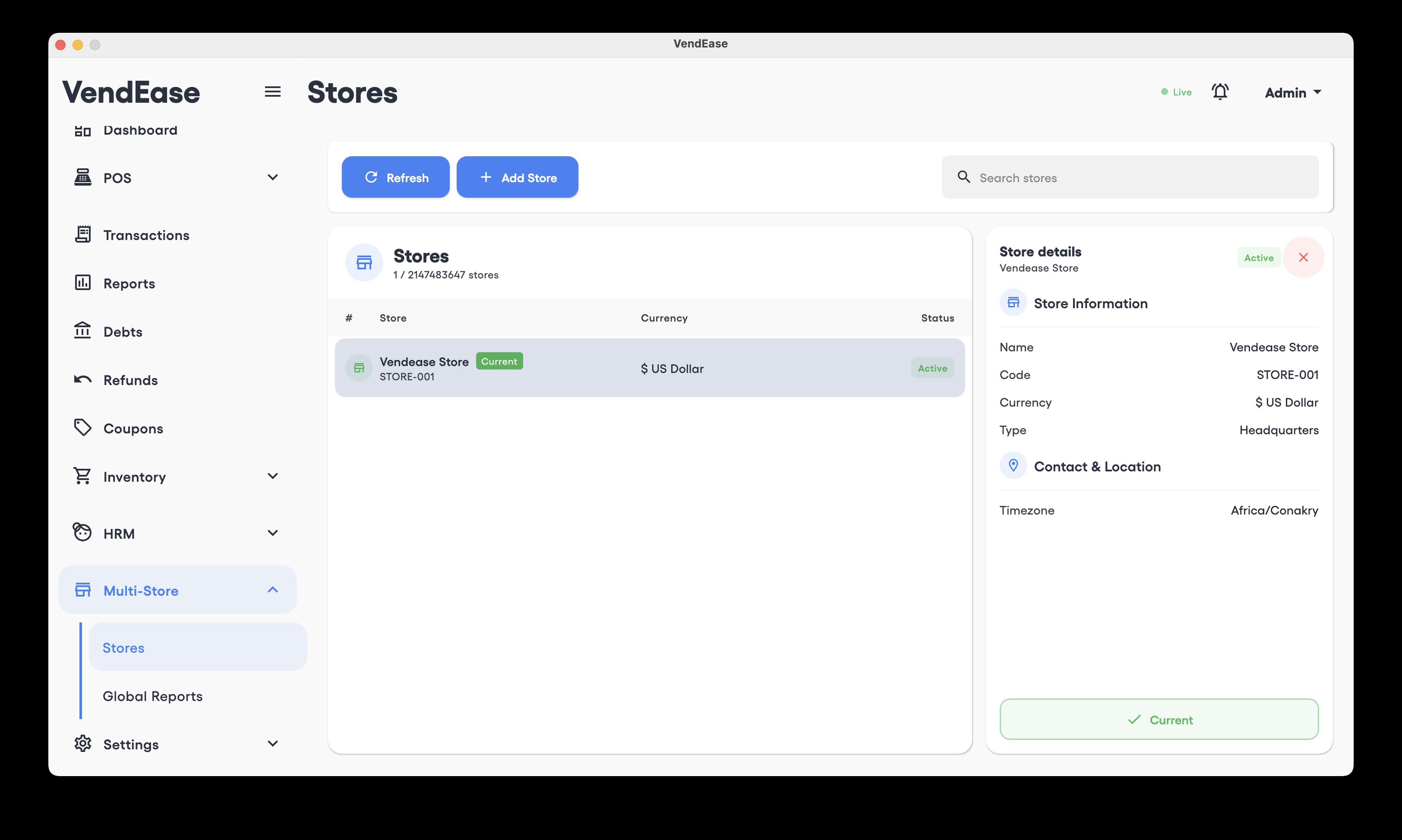Expand the Inventory section chevron
Image resolution: width=1402 pixels, height=840 pixels.
click(272, 476)
